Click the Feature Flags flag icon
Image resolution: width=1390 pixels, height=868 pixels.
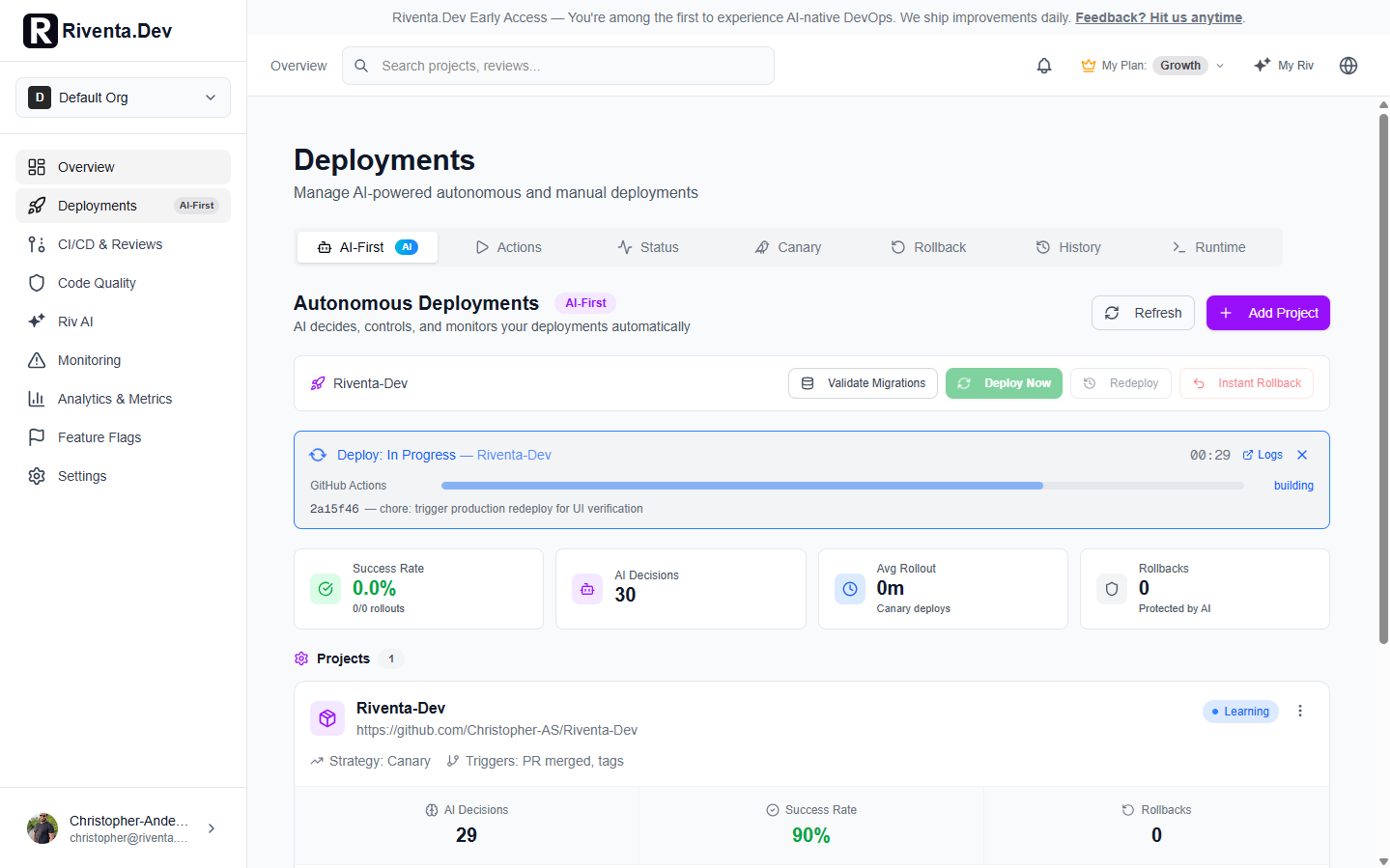coord(37,437)
